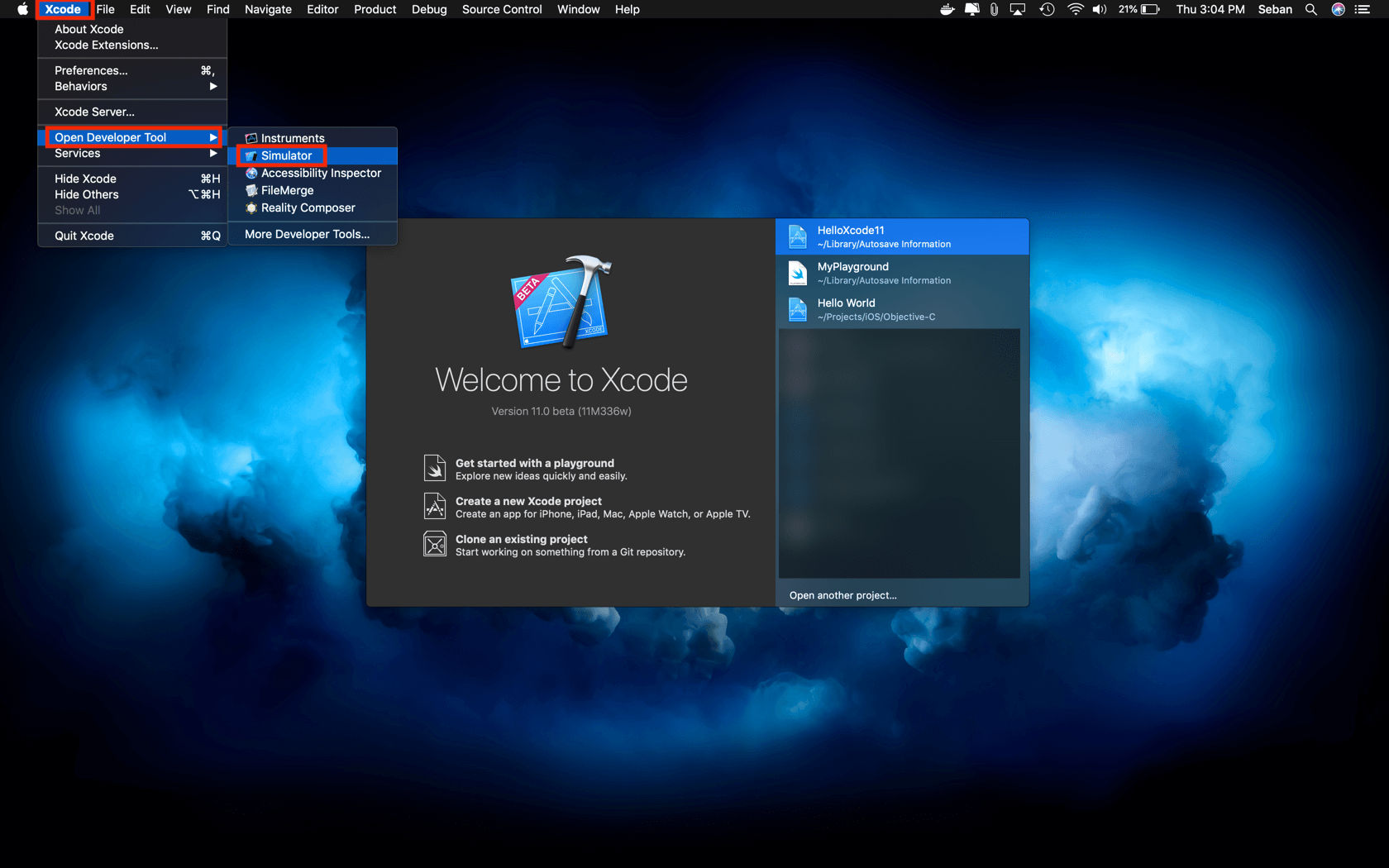Open the Apple menu logo
The image size is (1389, 868).
(22, 9)
